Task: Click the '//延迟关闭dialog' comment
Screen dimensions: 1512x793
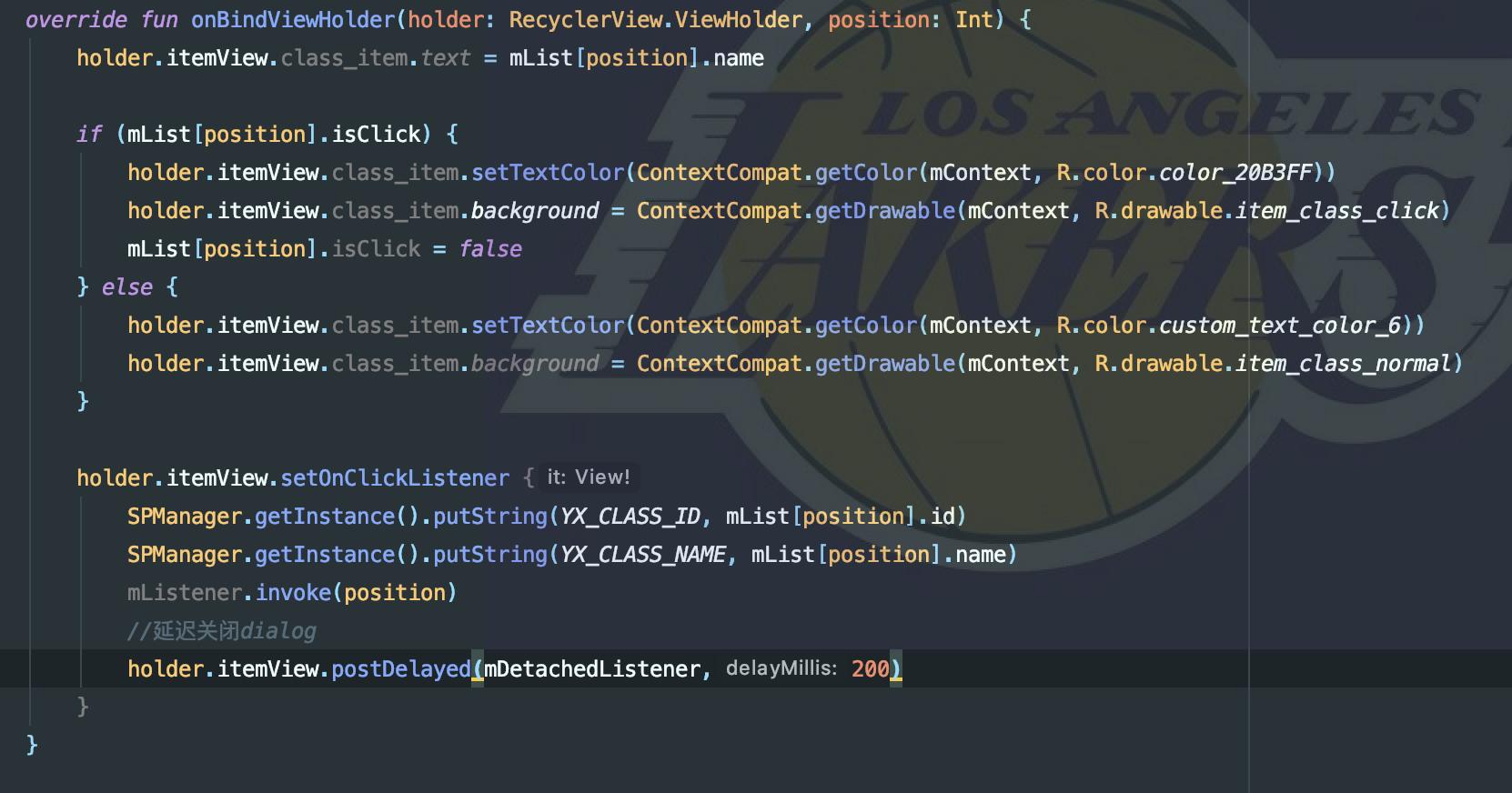Action: point(221,631)
